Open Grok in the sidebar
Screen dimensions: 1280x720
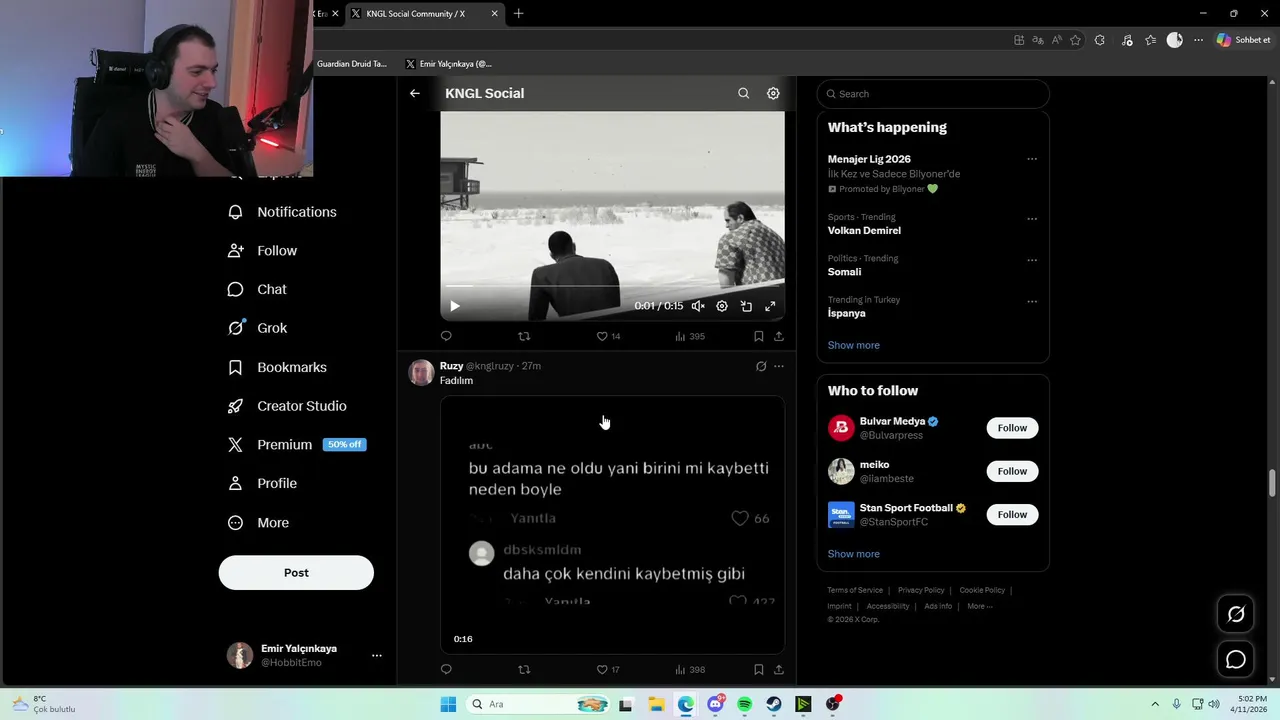click(257, 328)
